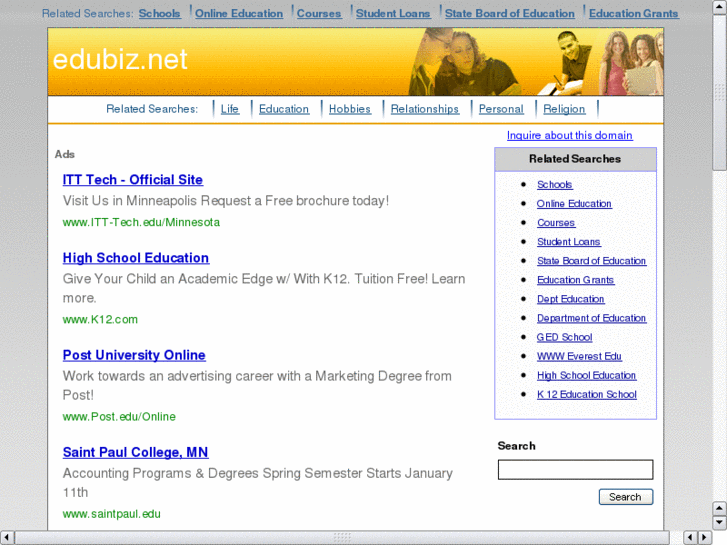Focus the sidebar Search text field
This screenshot has width=727, height=545.
pos(575,470)
